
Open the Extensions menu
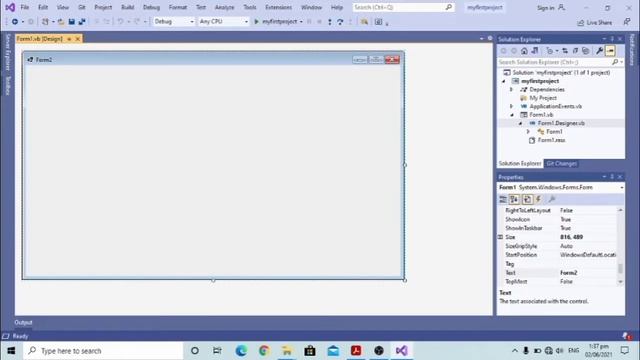(278, 7)
